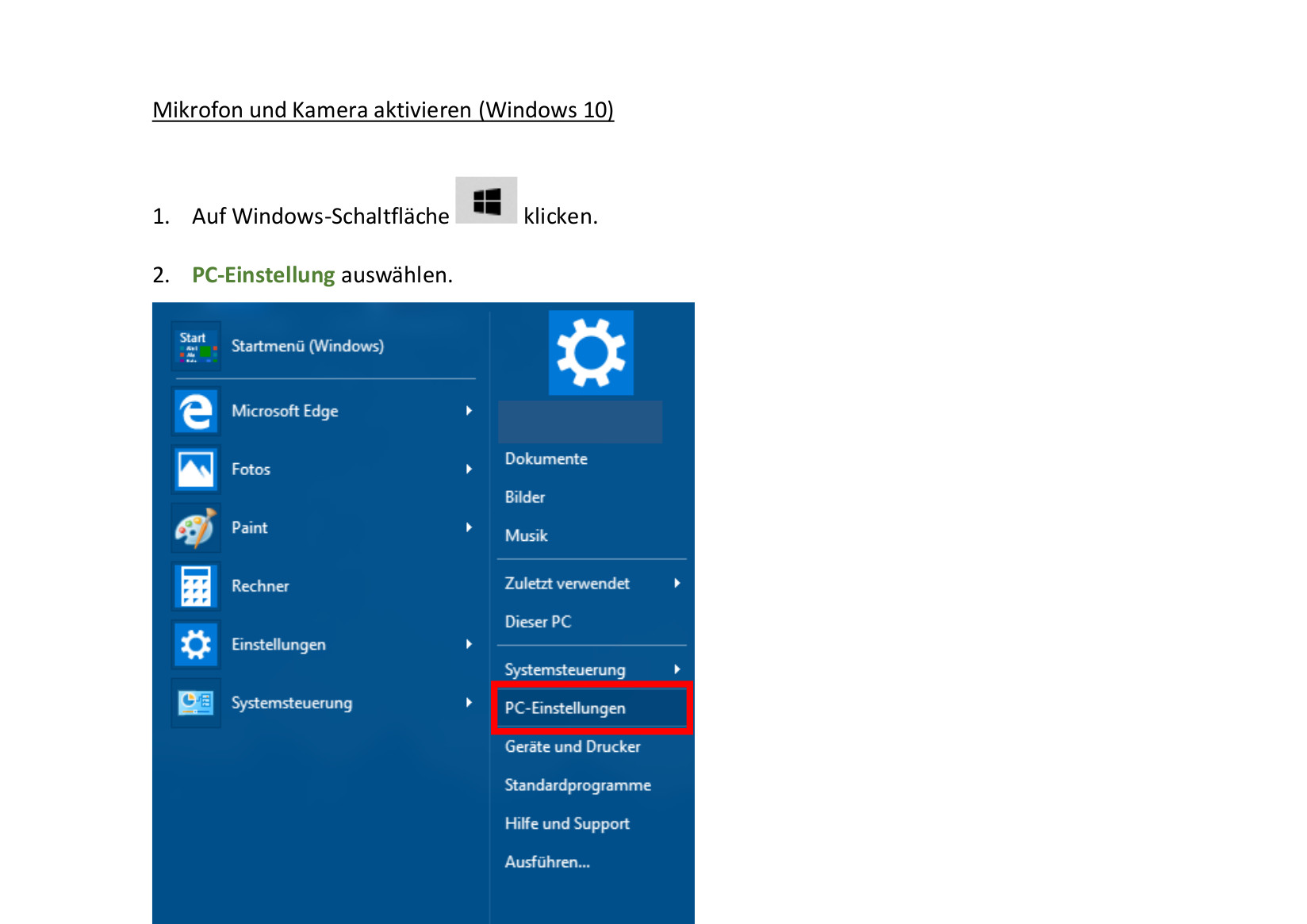
Task: Open the Startmenü (Windows) icon
Action: tap(196, 347)
